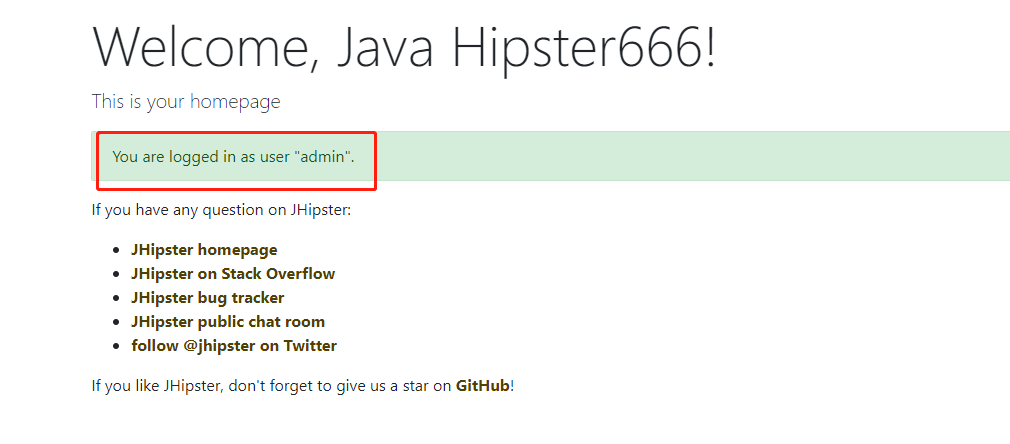Viewport: 1010px width, 444px height.
Task: Open JHipster on Stack Overflow link
Action: click(233, 273)
